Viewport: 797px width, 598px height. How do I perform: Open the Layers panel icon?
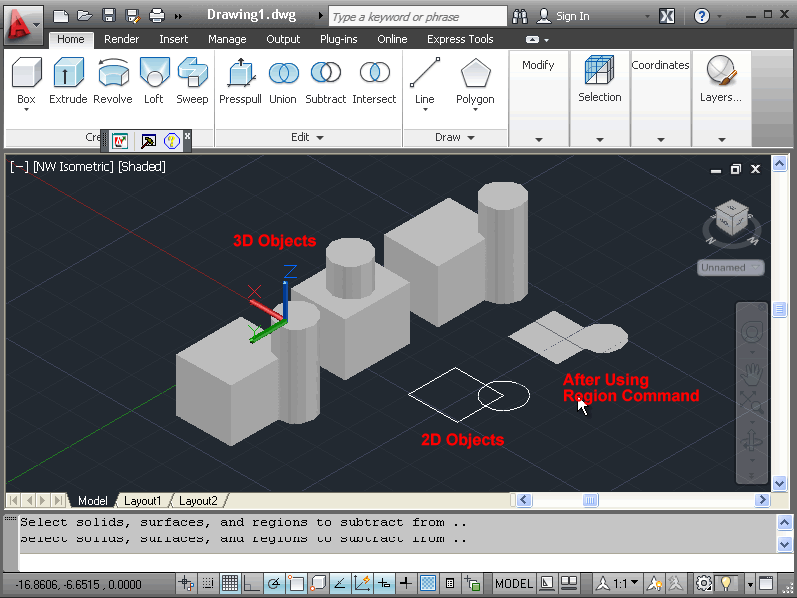pyautogui.click(x=721, y=70)
